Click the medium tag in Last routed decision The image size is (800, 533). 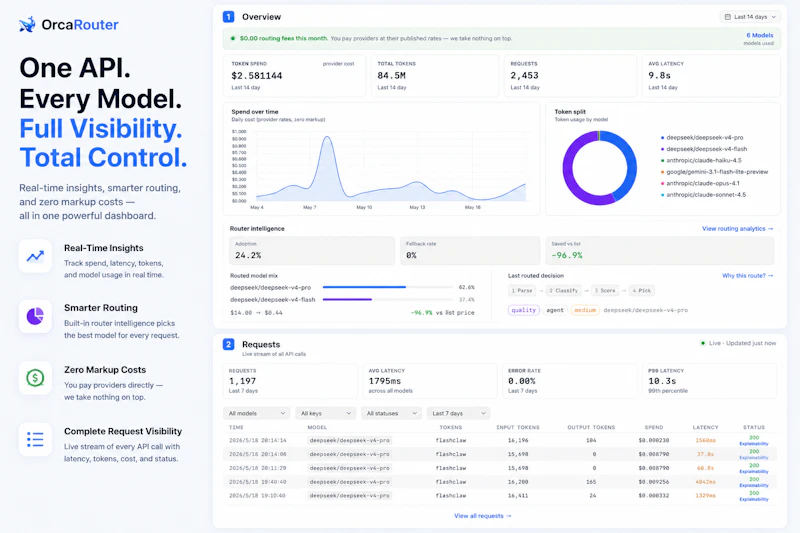tap(585, 310)
